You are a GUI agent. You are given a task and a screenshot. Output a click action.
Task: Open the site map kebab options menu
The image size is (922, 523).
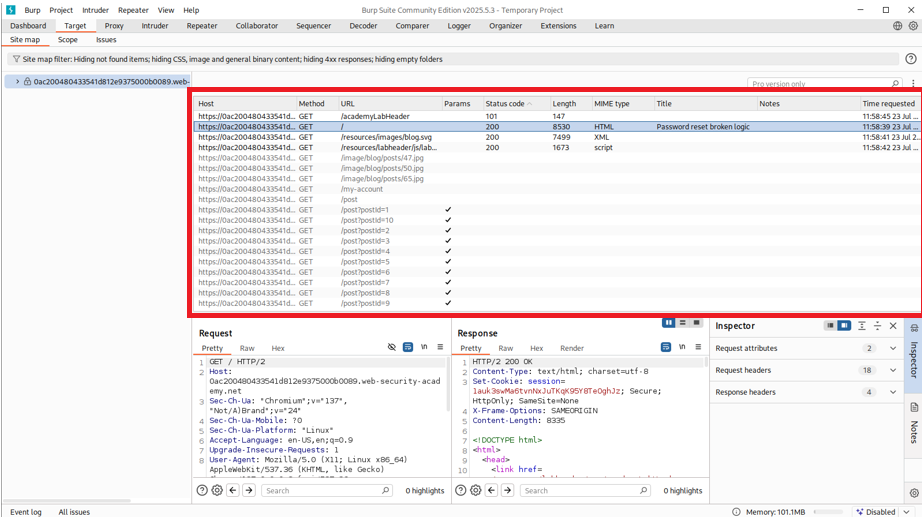pyautogui.click(x=913, y=84)
